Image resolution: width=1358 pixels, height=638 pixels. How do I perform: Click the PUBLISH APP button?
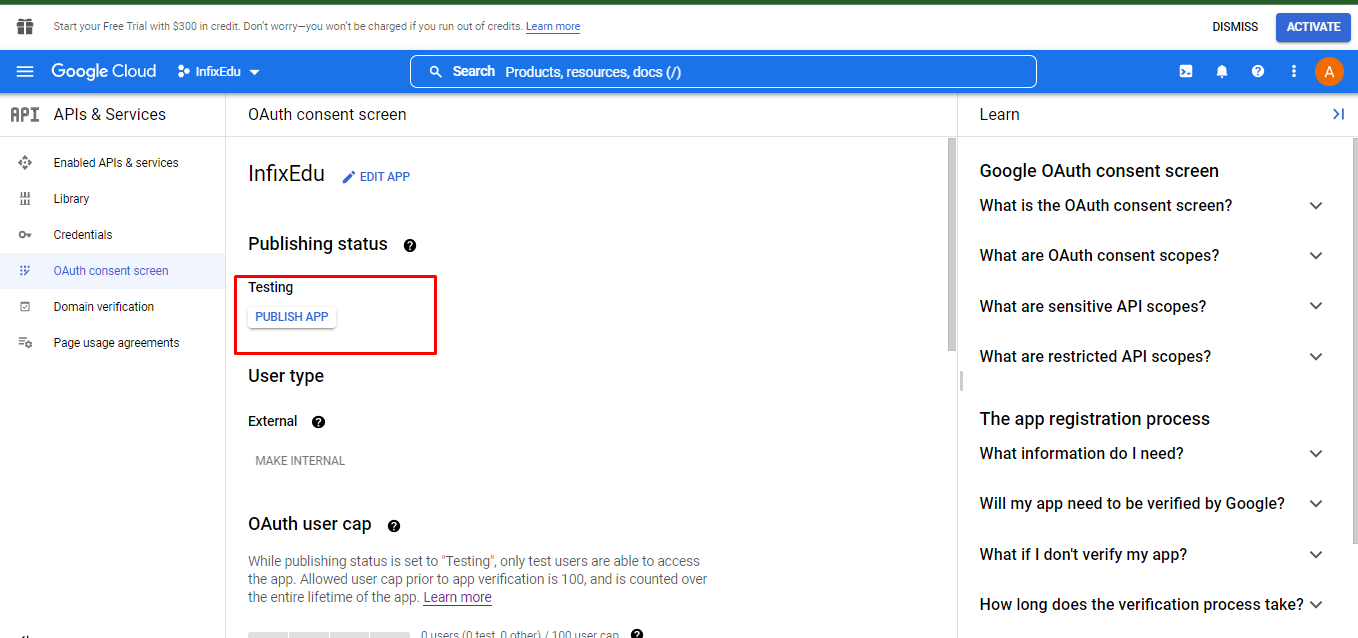tap(292, 317)
